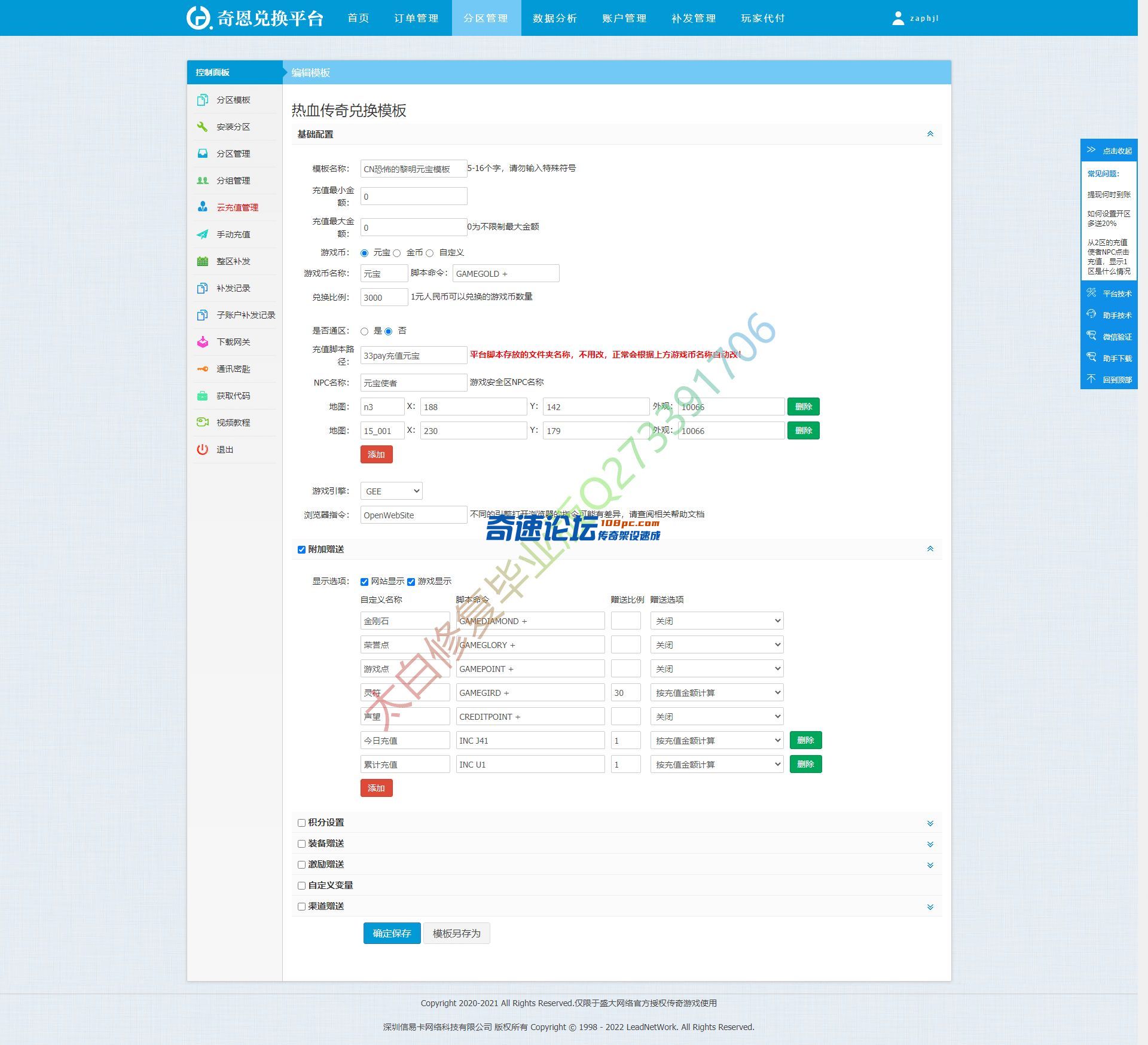Viewport: 1148px width, 1045px height.
Task: Enable the 渠道赠送 checkbox
Action: tap(302, 907)
